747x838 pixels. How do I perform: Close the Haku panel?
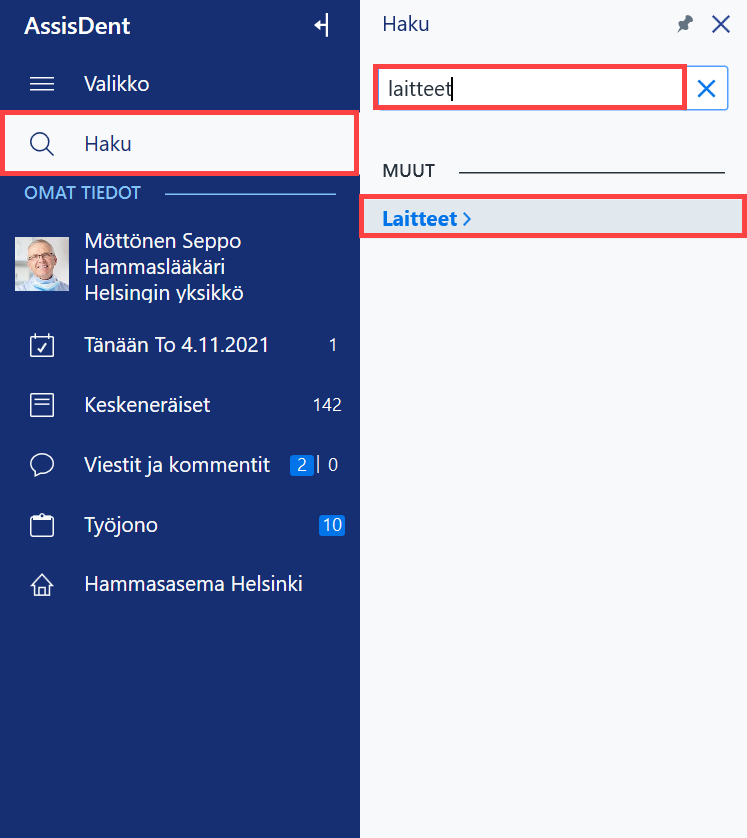pyautogui.click(x=721, y=24)
